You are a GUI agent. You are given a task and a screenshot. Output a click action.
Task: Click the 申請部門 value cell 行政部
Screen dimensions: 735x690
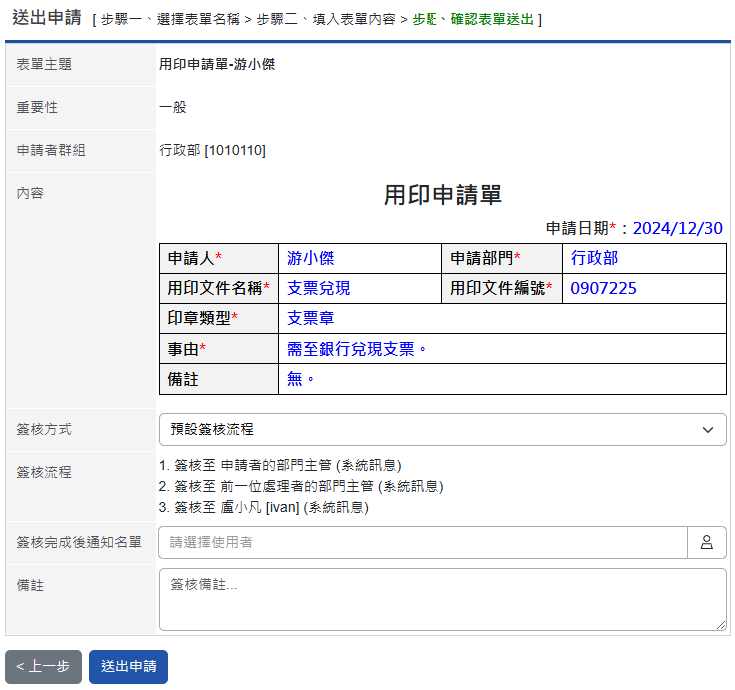[x=644, y=258]
